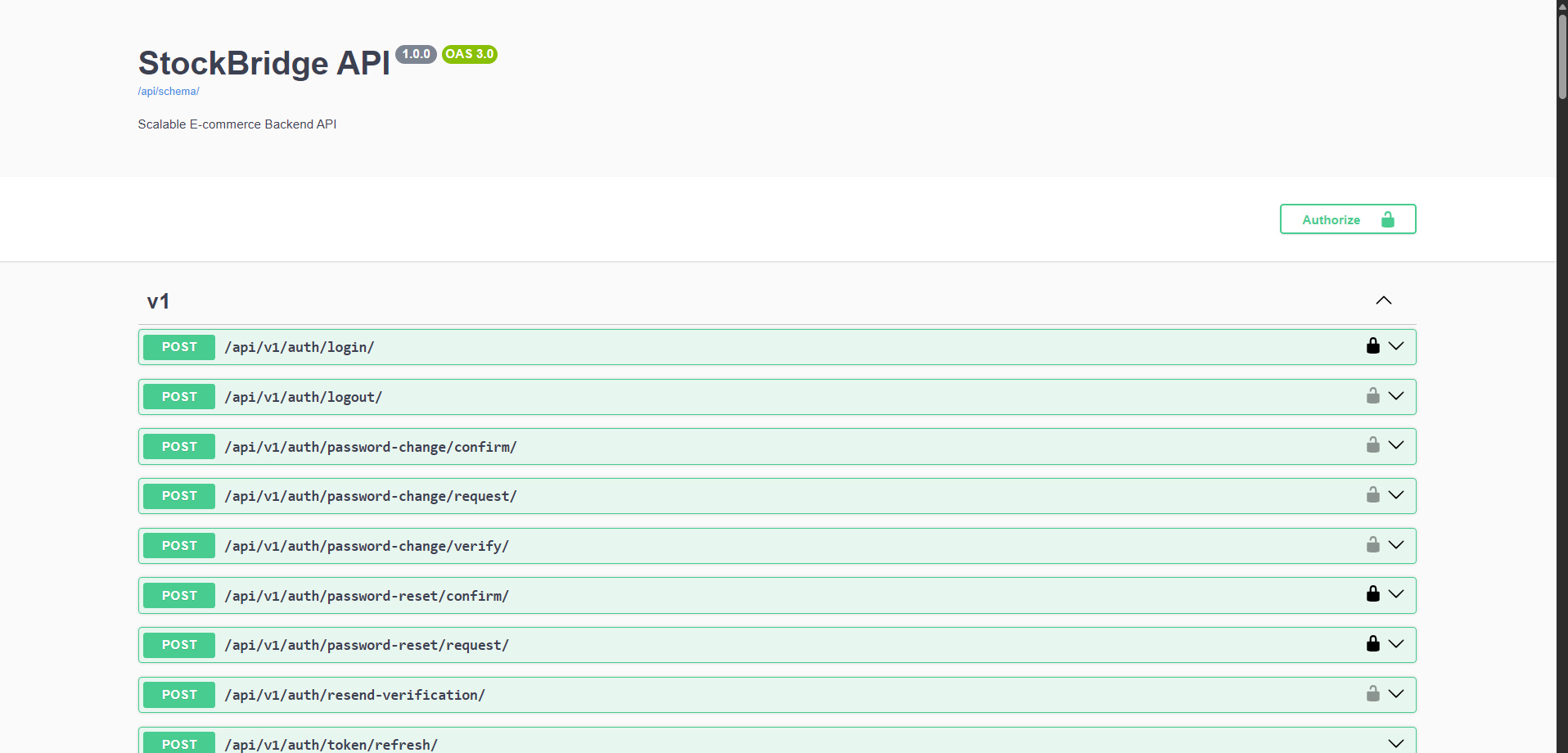
Task: Click the /api/v1/auth/password-change/verify/ path
Action: [x=367, y=546]
